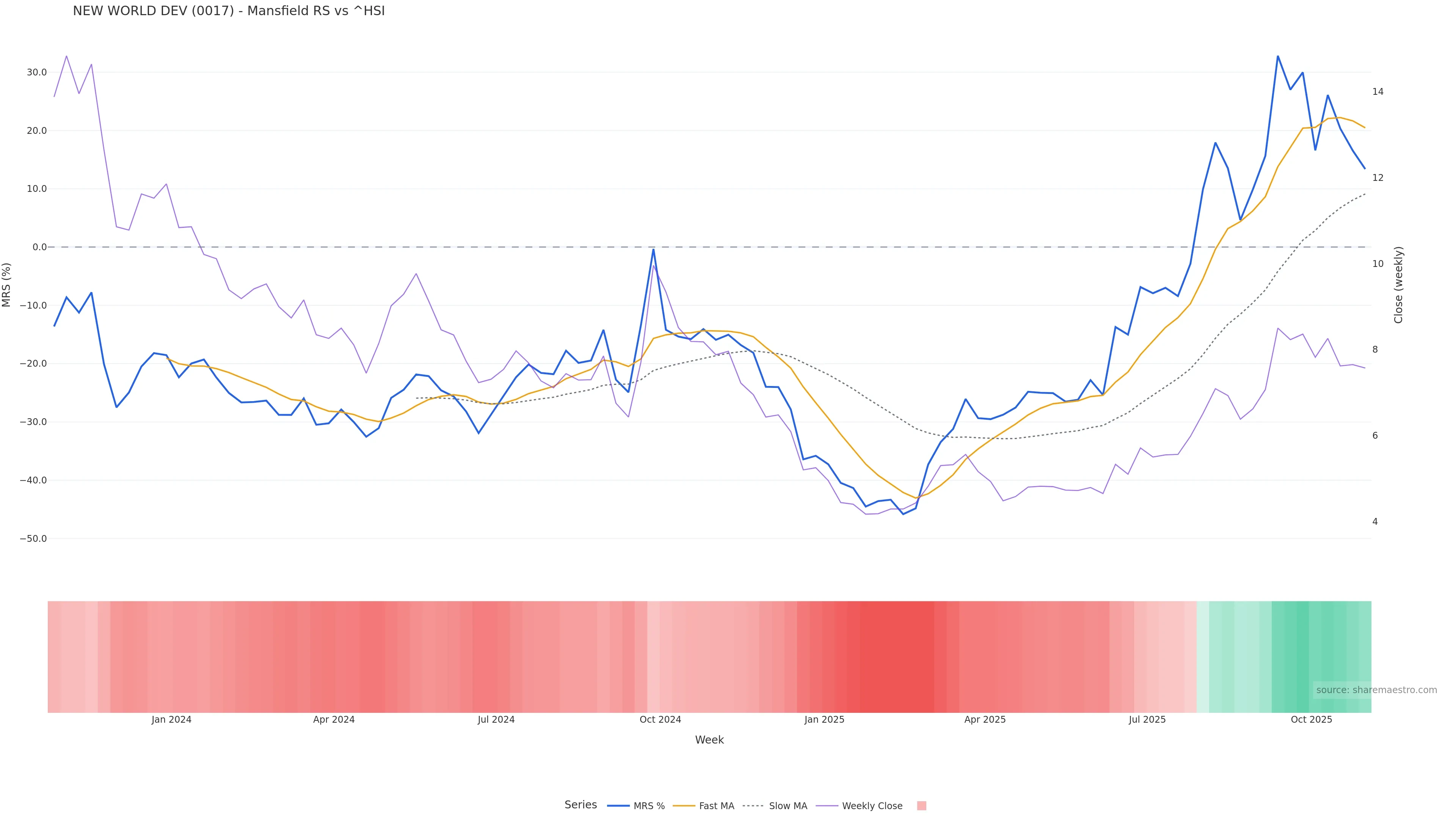Viewport: 1456px width, 819px height.
Task: Click the "Close (weekly)" right axis title
Action: coord(1398,285)
